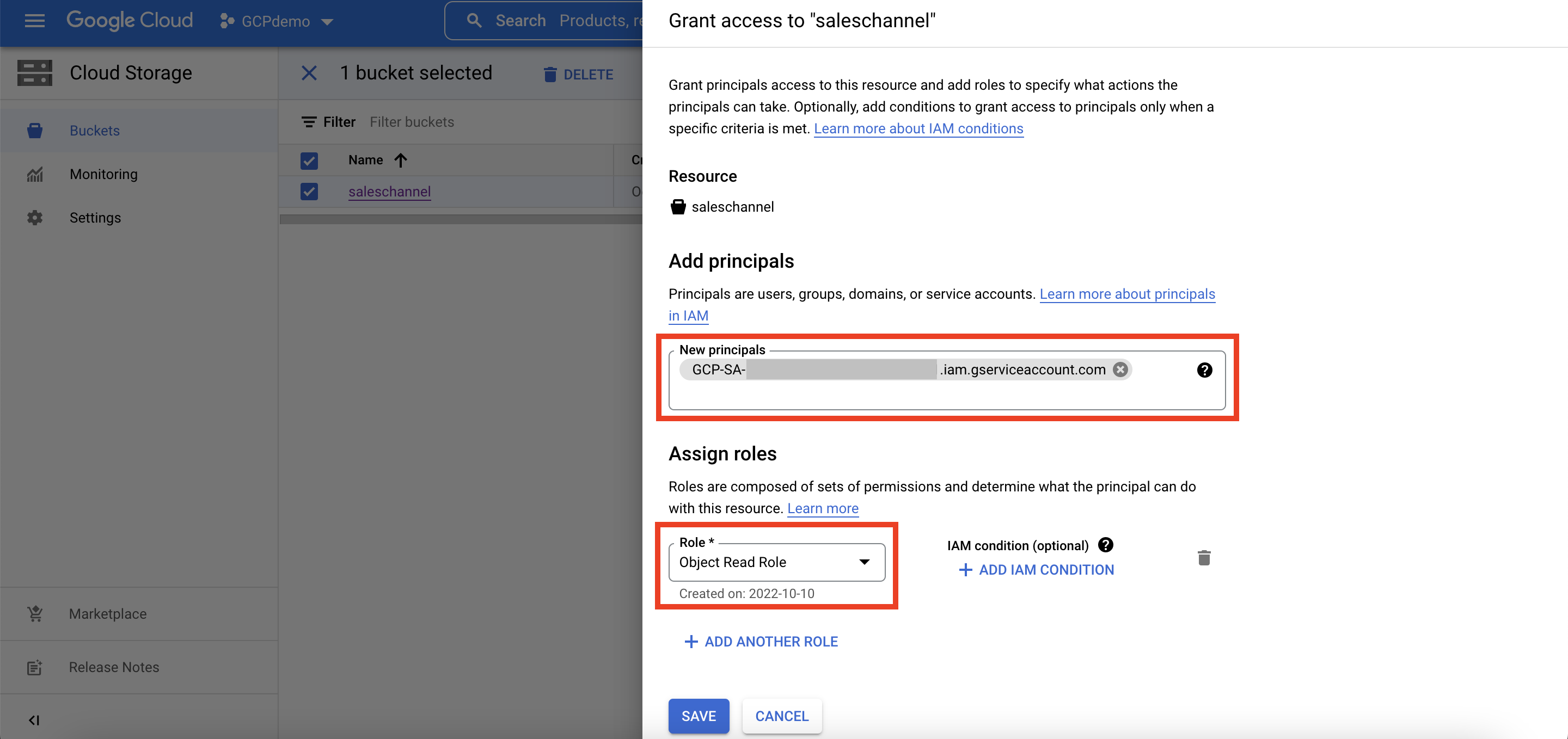Click the Delete bucket trash icon
The width and height of the screenshot is (1568, 739).
pos(550,73)
